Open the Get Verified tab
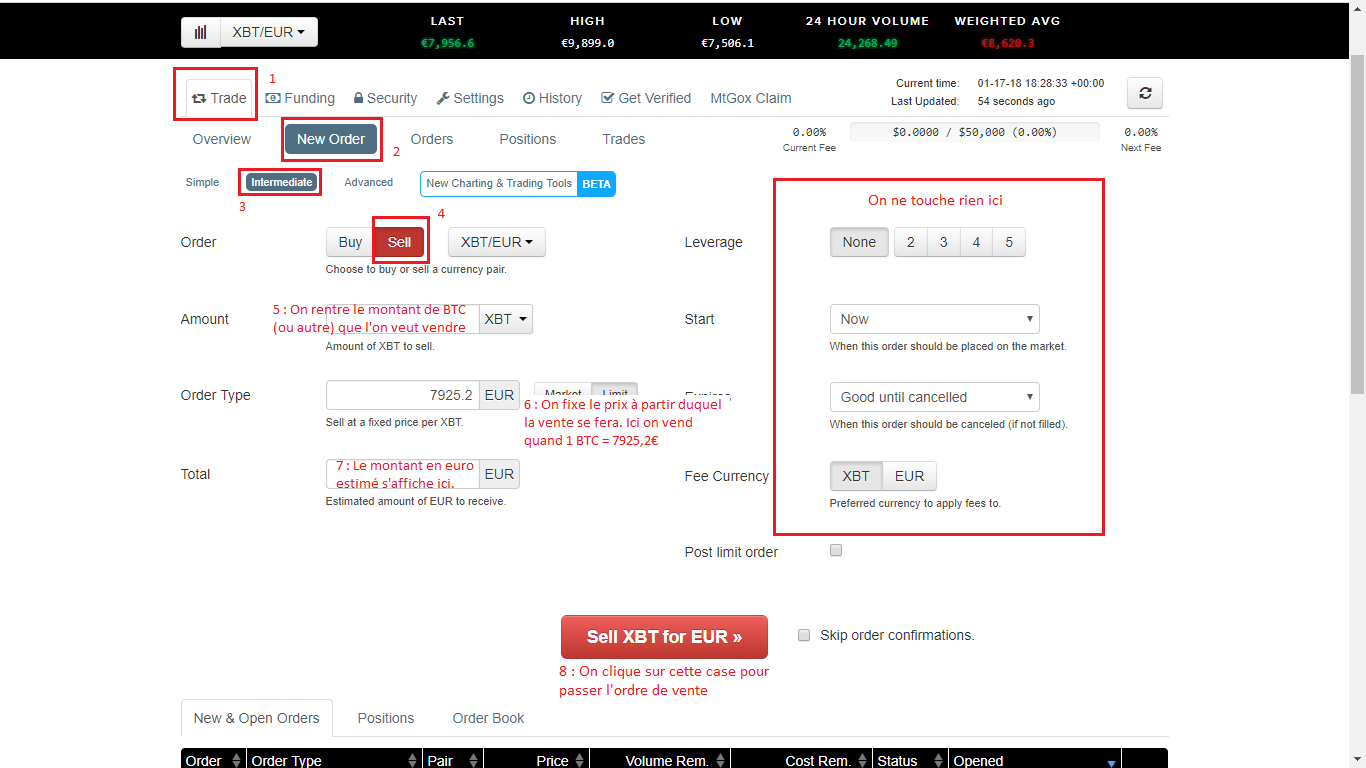The image size is (1366, 768). pyautogui.click(x=646, y=98)
